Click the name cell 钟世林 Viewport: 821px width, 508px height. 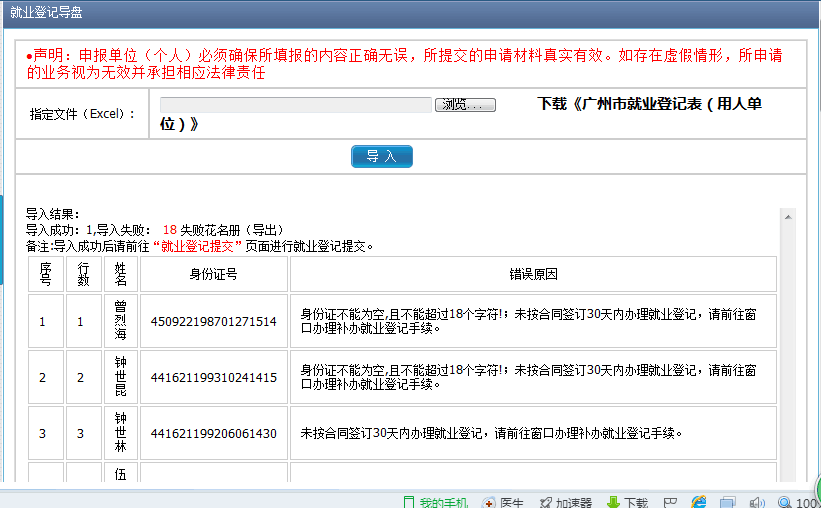point(121,433)
